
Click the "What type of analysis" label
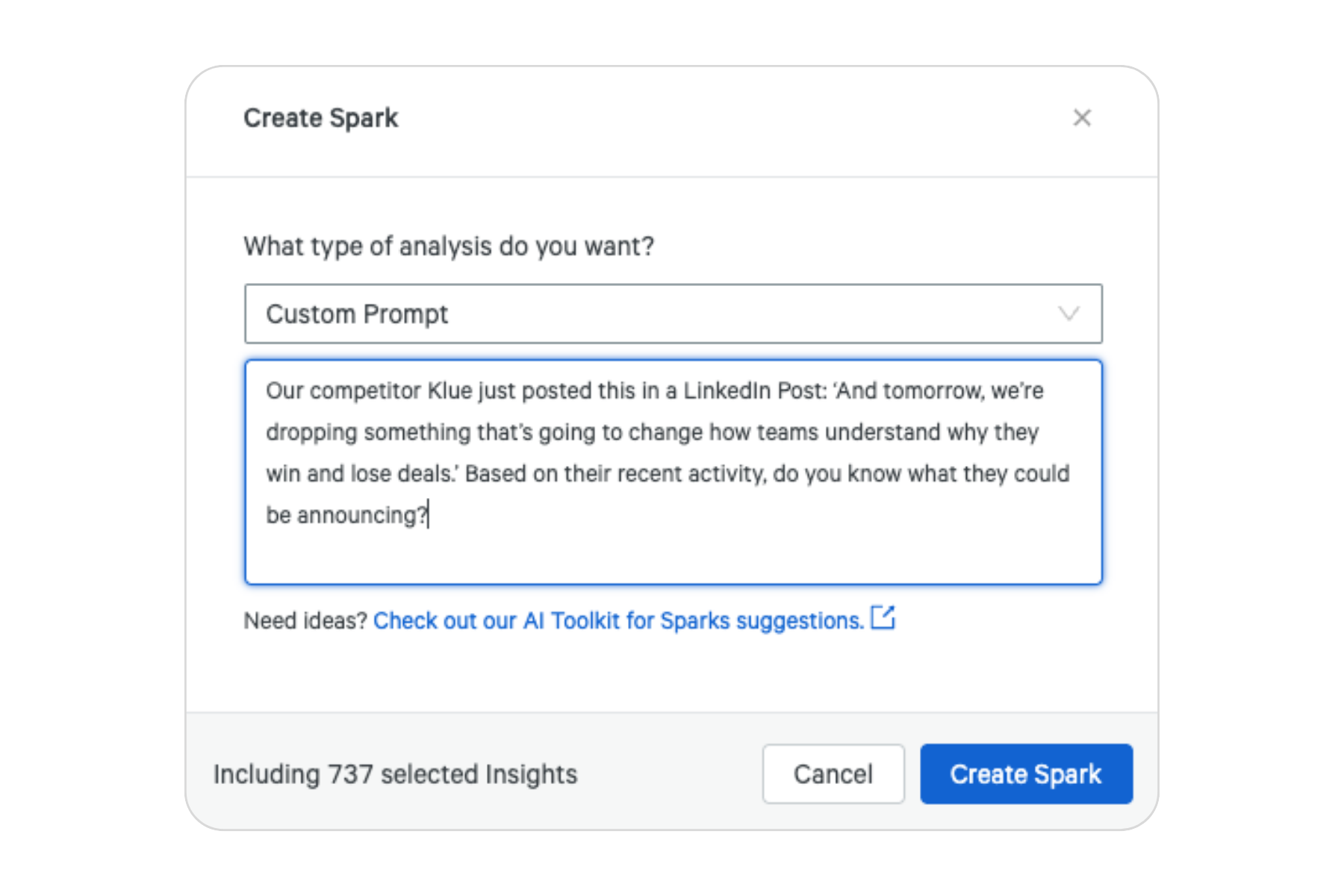(449, 246)
